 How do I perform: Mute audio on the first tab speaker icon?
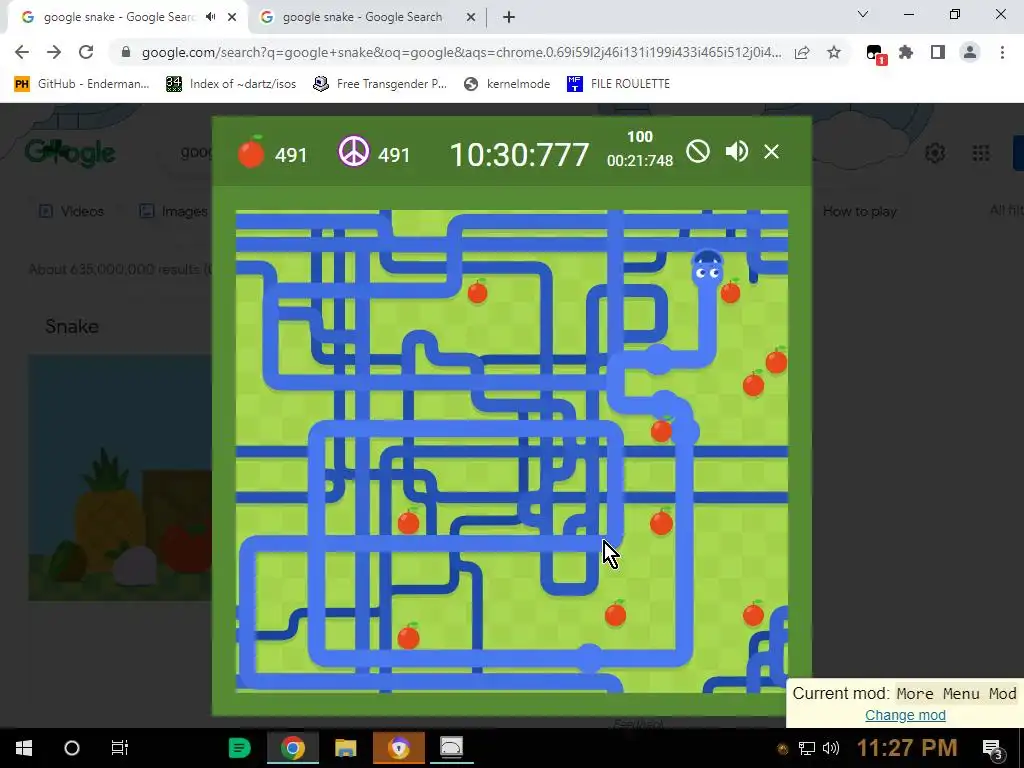(x=210, y=17)
